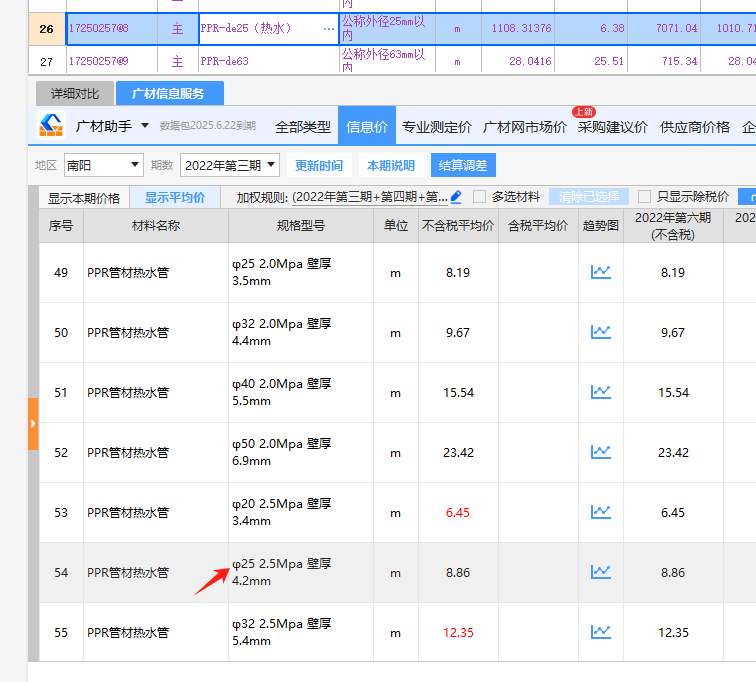Click 本期说明 button
This screenshot has height=682, width=756.
click(x=391, y=165)
